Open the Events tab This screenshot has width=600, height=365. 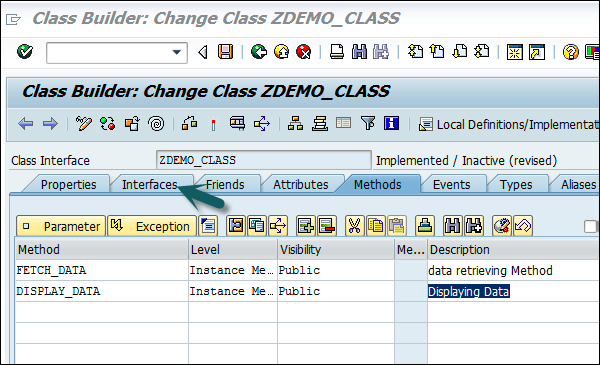[x=452, y=184]
